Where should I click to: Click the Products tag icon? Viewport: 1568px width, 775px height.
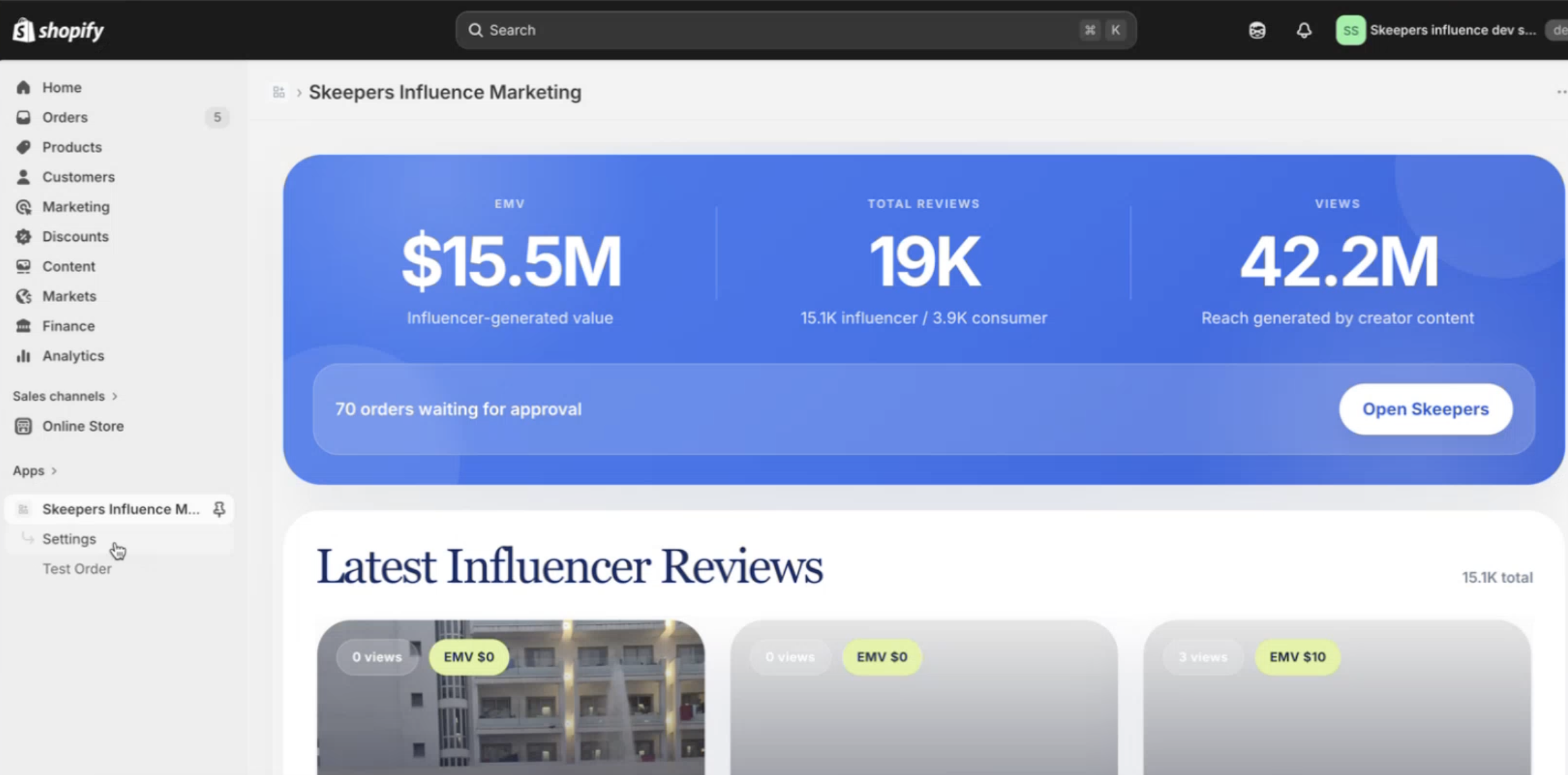tap(23, 147)
